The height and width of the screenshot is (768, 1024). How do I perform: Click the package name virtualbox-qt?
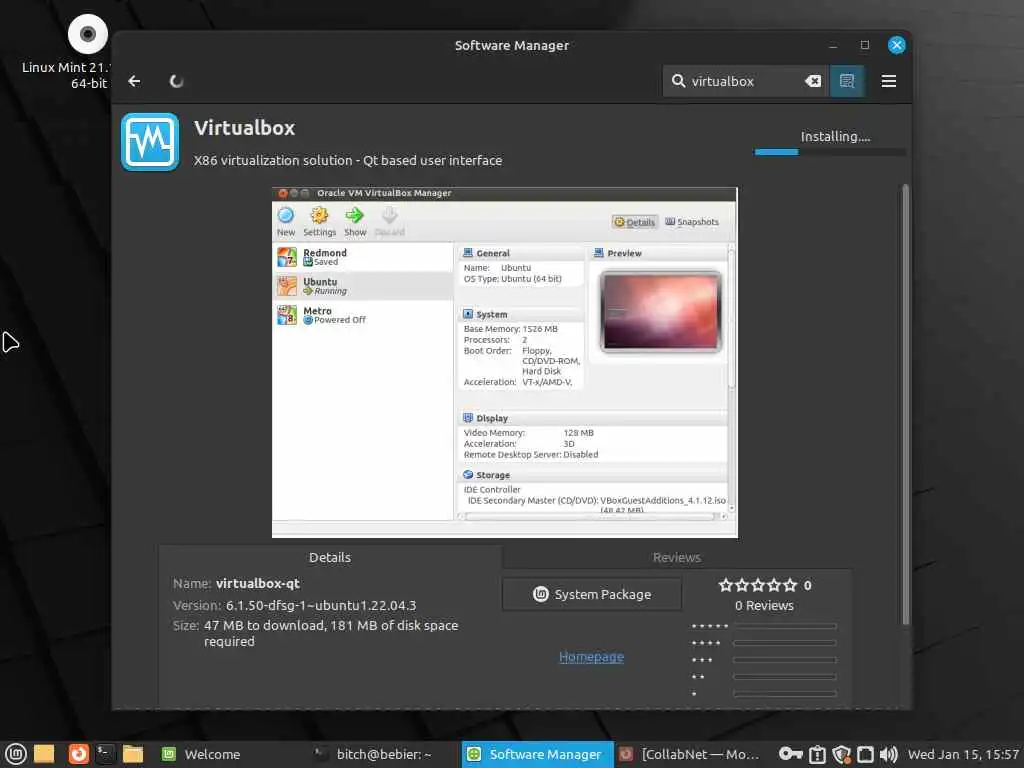tap(258, 583)
